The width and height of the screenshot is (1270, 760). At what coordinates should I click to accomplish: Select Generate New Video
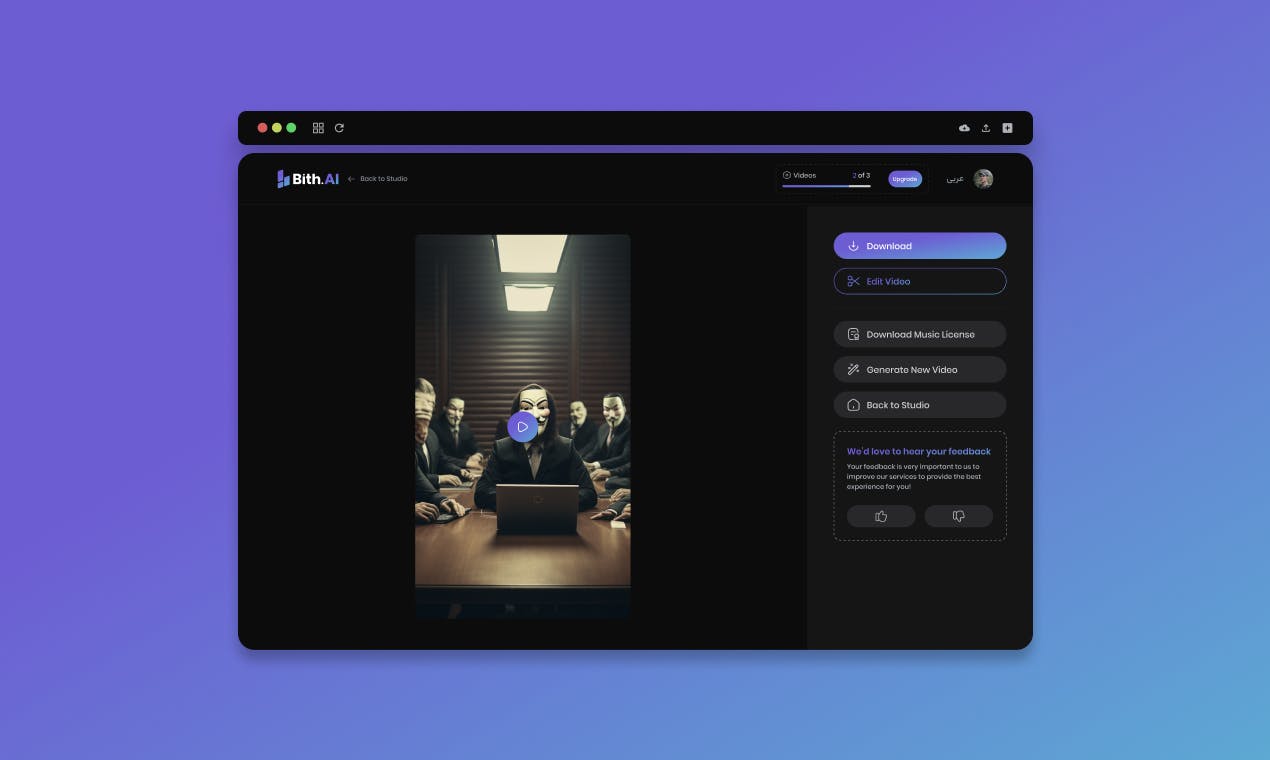pyautogui.click(x=920, y=369)
